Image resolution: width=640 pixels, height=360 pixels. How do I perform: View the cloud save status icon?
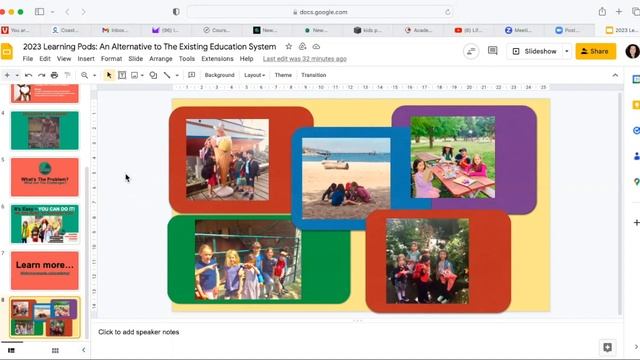click(316, 47)
